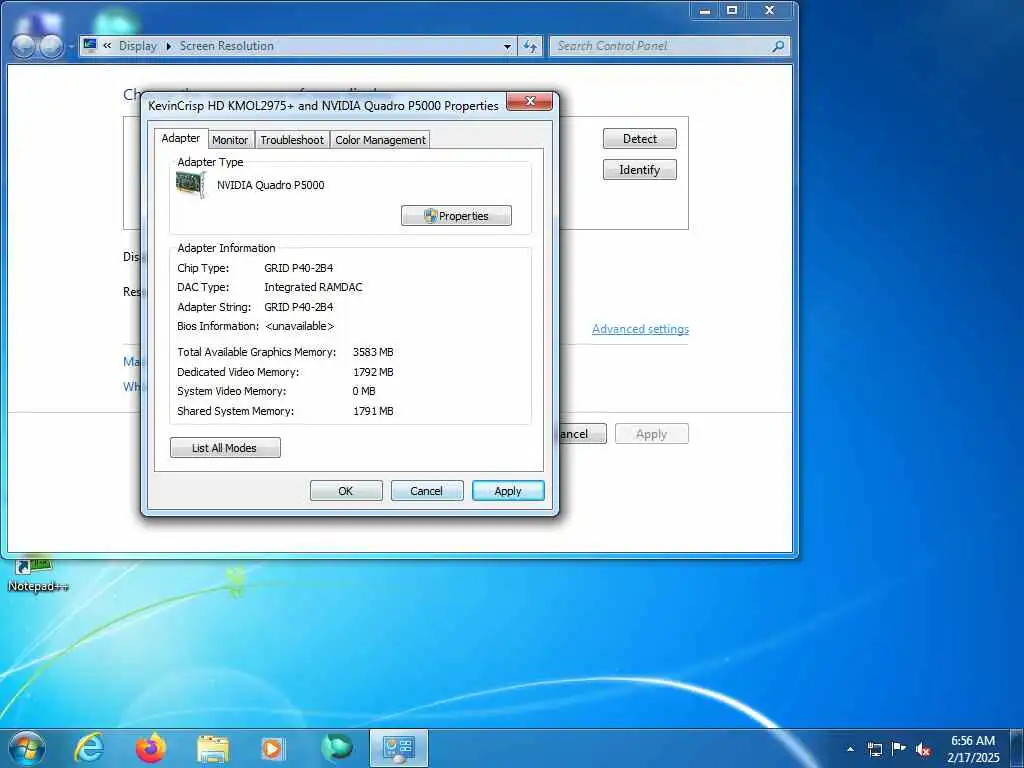Click the Display breadcrumb in address bar
The width and height of the screenshot is (1024, 768).
pyautogui.click(x=138, y=46)
